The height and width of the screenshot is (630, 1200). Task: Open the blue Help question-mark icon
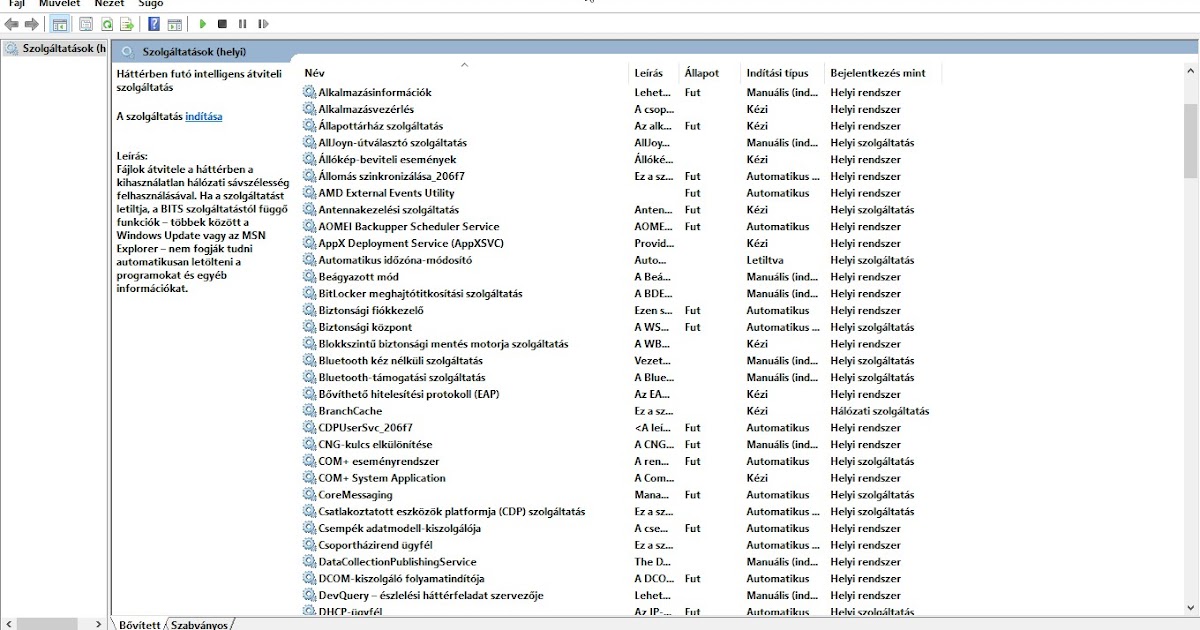click(x=154, y=24)
